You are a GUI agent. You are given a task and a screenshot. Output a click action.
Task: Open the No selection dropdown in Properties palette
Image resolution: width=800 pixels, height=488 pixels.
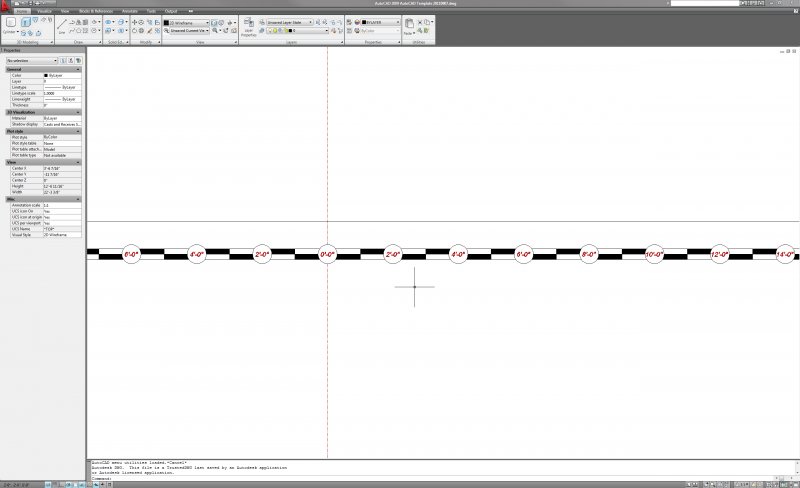point(32,60)
